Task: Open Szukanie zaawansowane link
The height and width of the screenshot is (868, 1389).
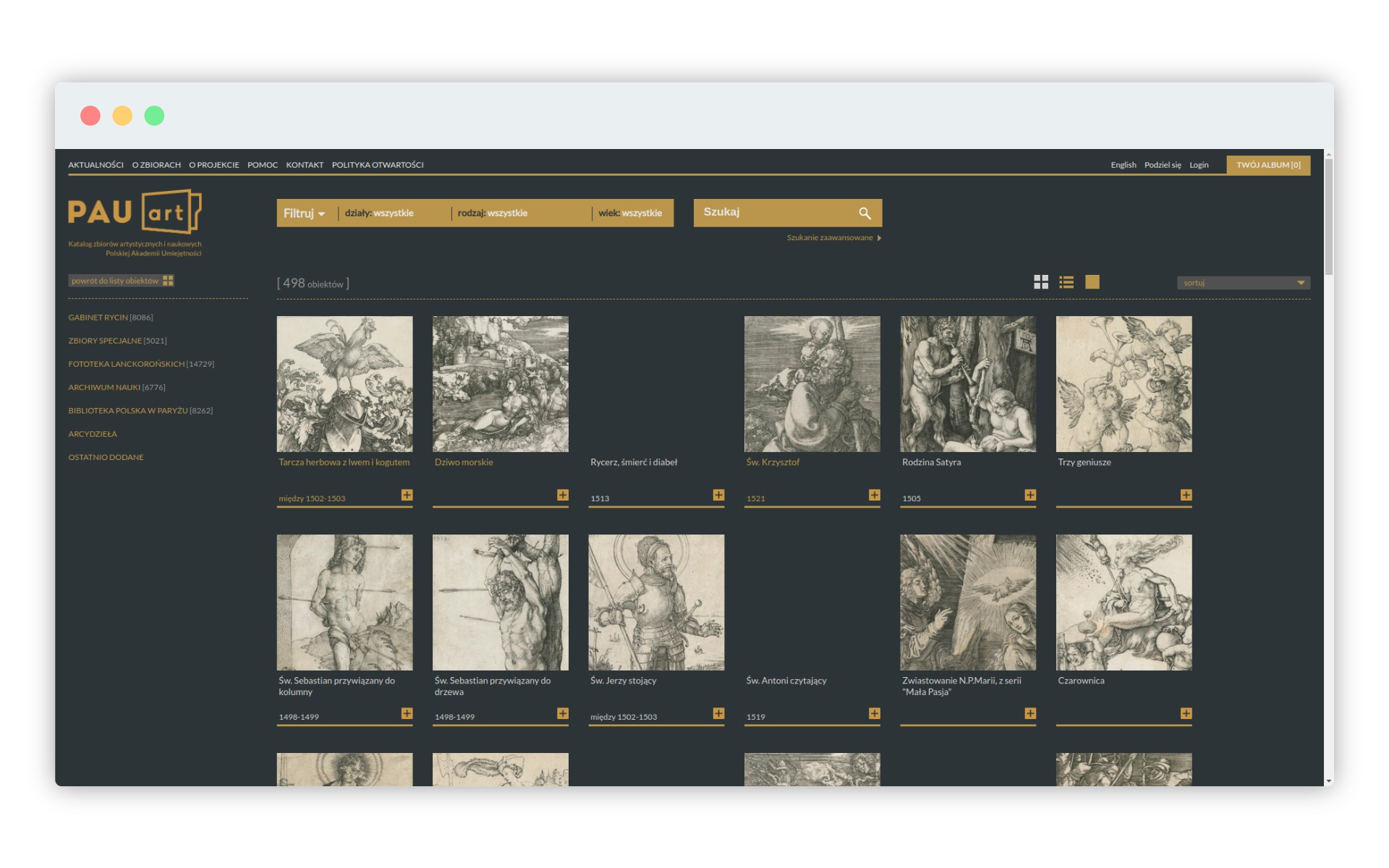Action: 830,238
